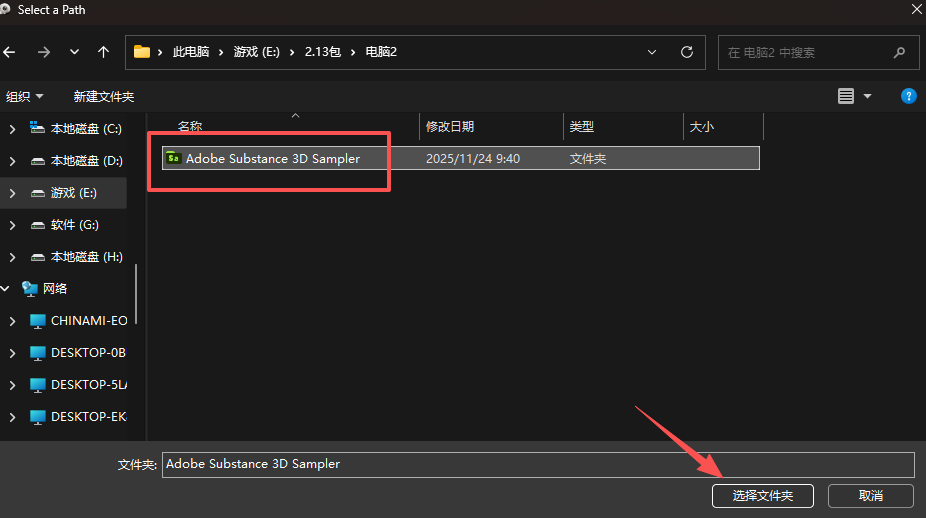Cancel the dialog with 取消
926x518 pixels.
(870, 496)
